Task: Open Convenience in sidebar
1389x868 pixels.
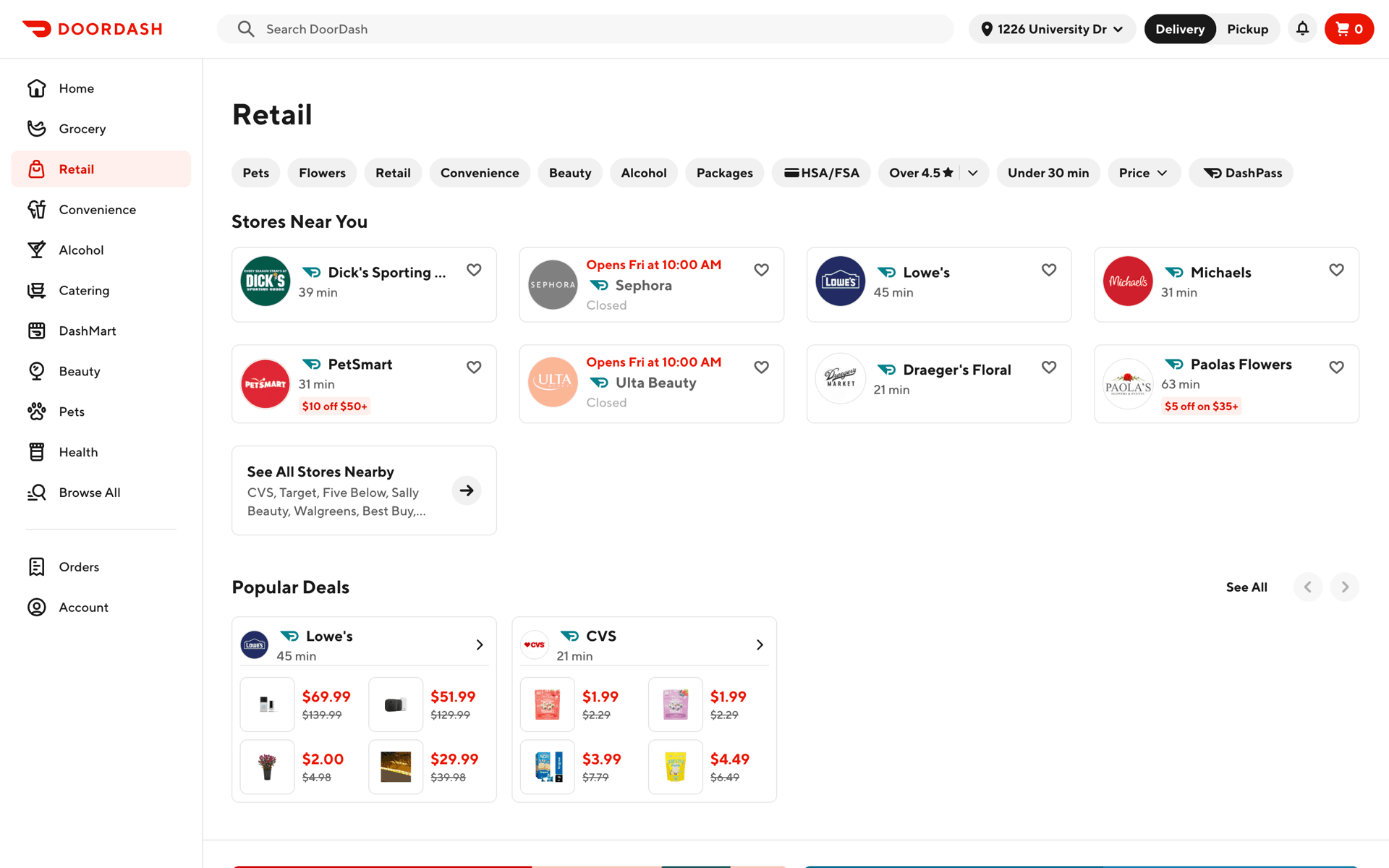Action: 101,210
